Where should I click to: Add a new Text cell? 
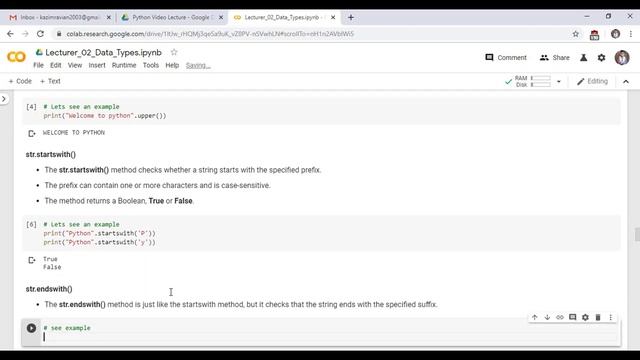50,81
